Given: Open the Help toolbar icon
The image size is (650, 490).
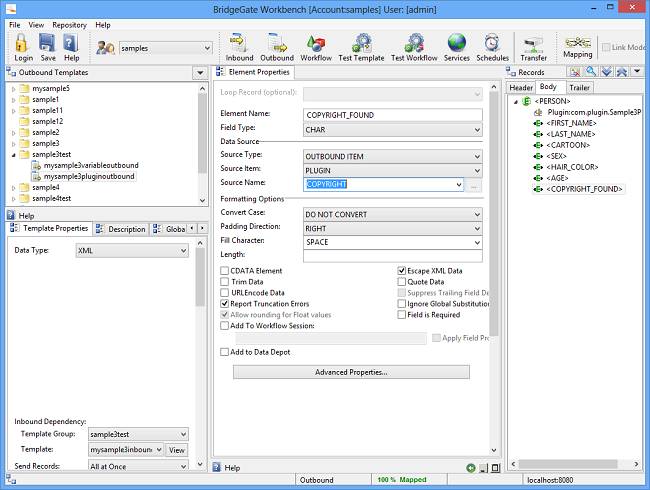Looking at the screenshot, I should [x=71, y=43].
